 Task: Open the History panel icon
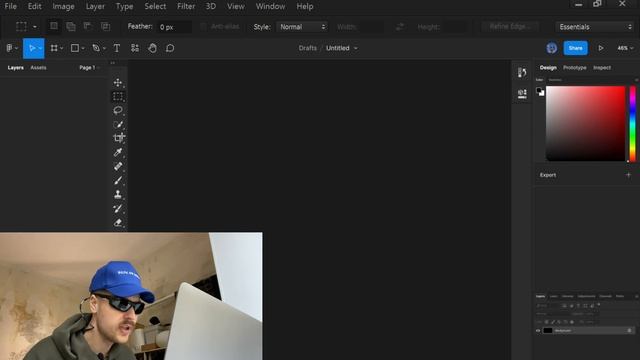click(x=522, y=73)
